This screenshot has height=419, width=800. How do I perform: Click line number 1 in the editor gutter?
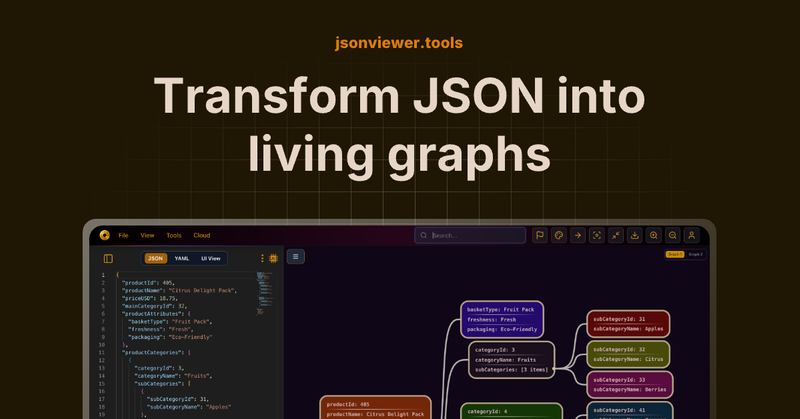(x=103, y=275)
